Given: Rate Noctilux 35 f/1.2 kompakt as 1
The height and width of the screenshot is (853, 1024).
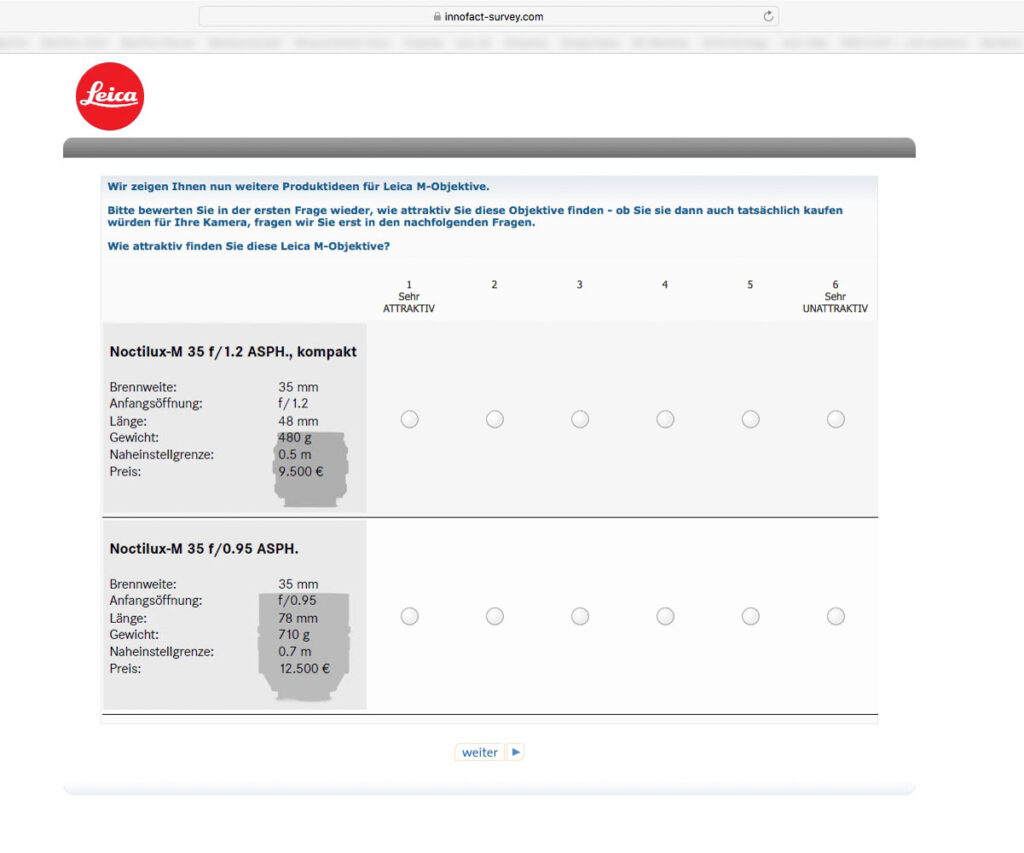Looking at the screenshot, I should [x=409, y=419].
